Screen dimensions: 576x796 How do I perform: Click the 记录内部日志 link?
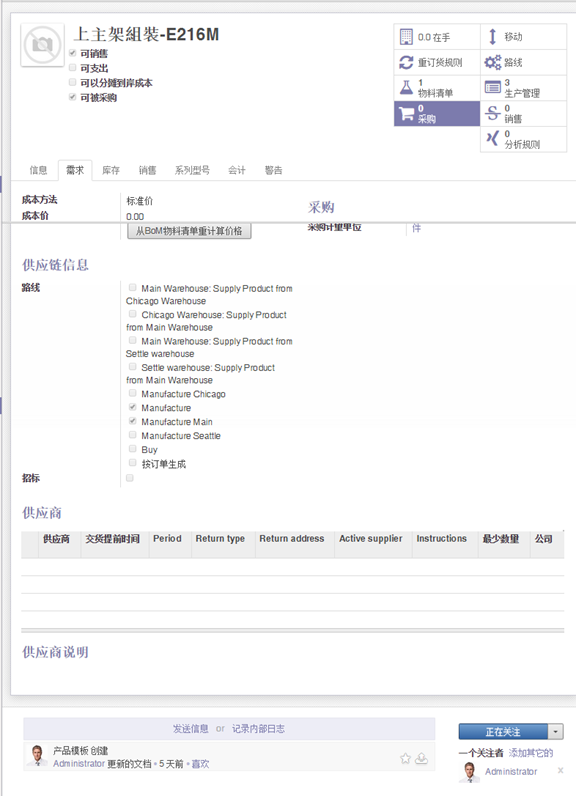pos(258,728)
